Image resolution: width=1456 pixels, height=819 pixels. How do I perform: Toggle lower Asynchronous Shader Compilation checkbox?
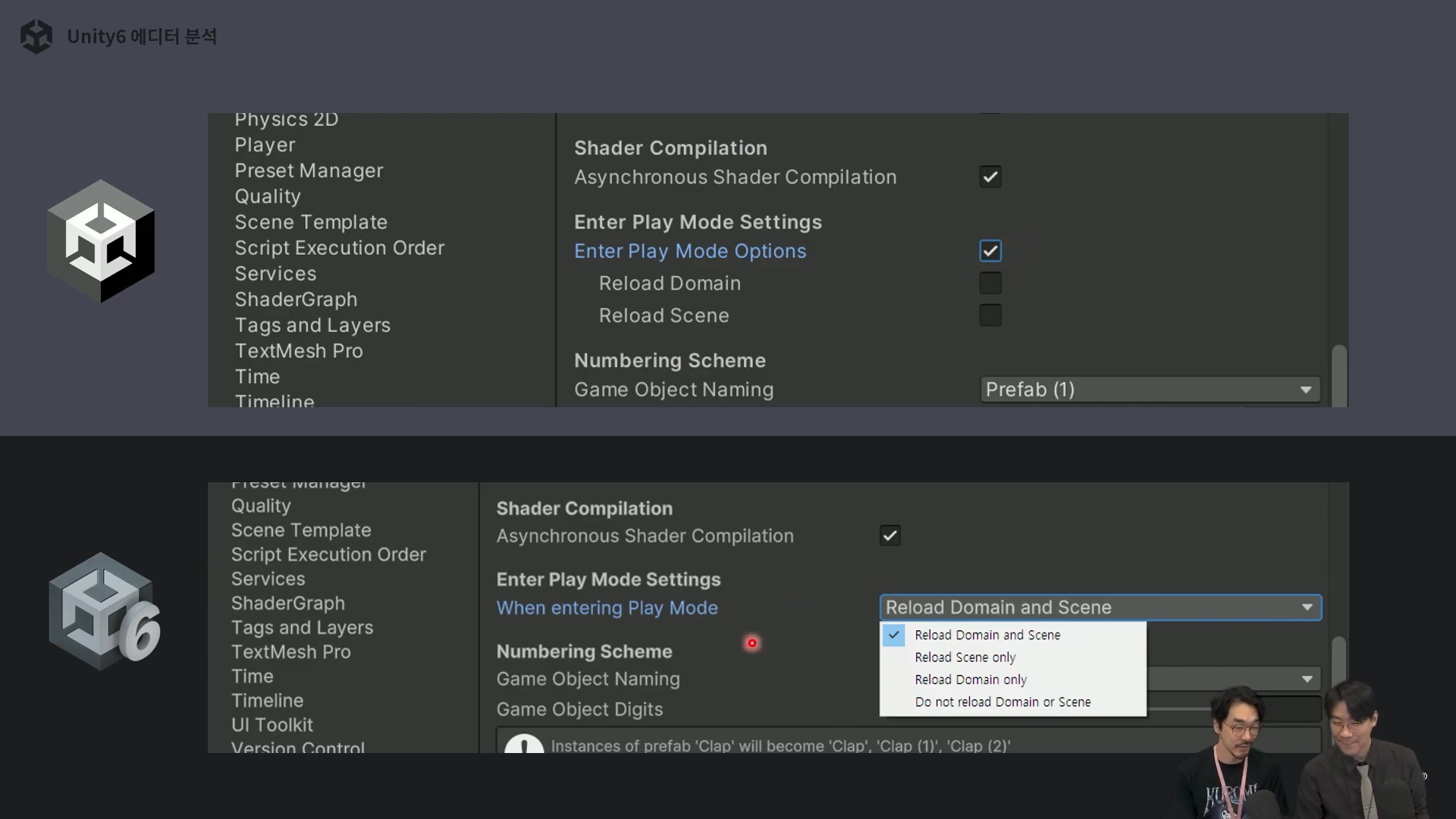(x=890, y=535)
